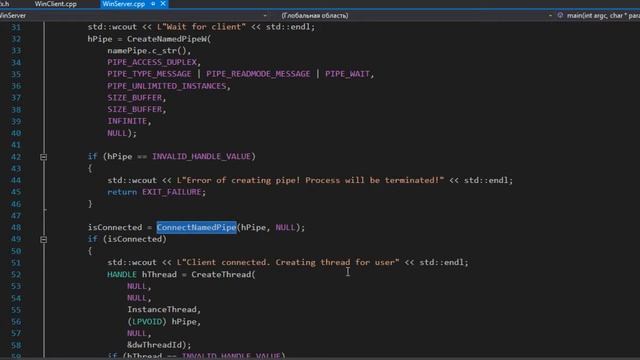Viewport: 640px width, 360px height.
Task: Pin the WinServer.cpp tab
Action: tap(153, 4)
